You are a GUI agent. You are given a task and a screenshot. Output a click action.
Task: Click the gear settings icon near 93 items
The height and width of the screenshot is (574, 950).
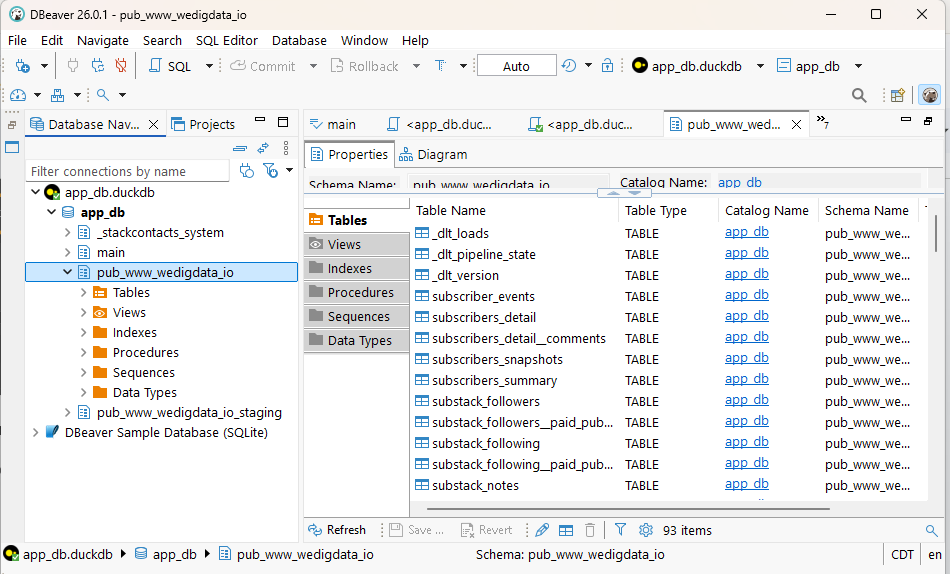coord(646,530)
